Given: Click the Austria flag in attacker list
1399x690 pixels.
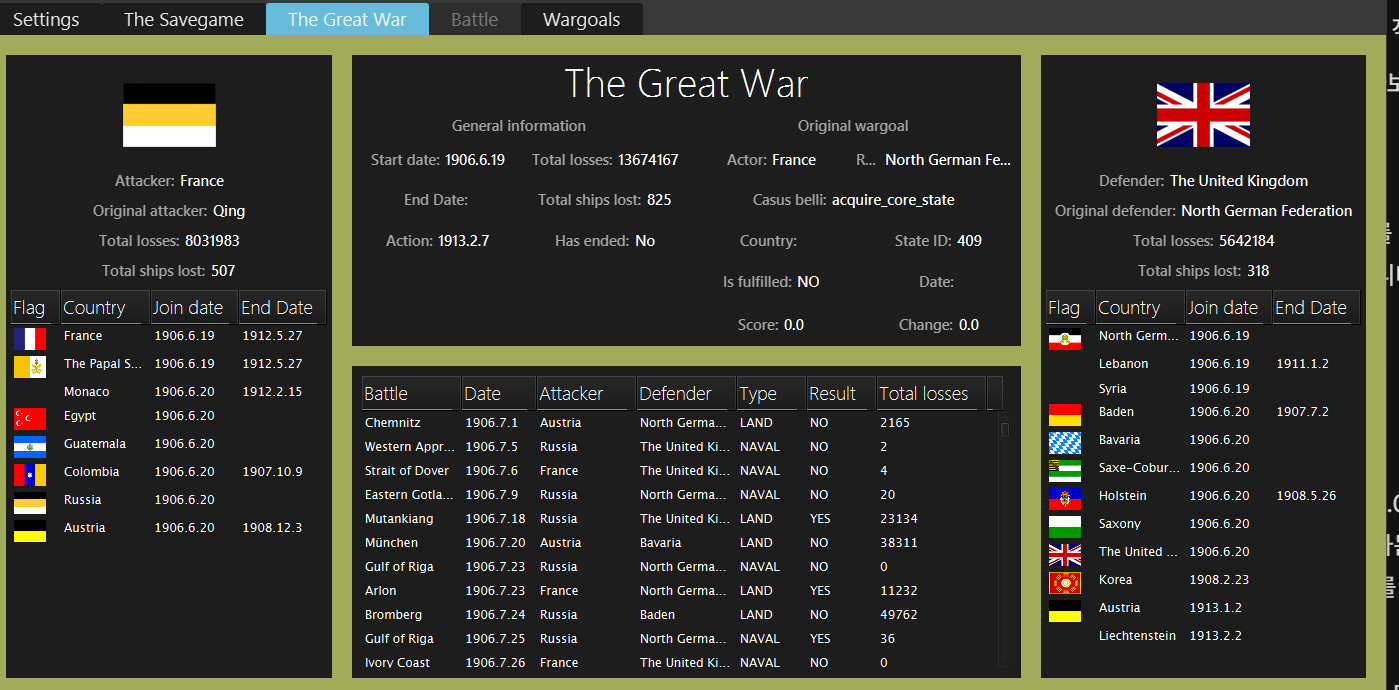Looking at the screenshot, I should coord(30,531).
